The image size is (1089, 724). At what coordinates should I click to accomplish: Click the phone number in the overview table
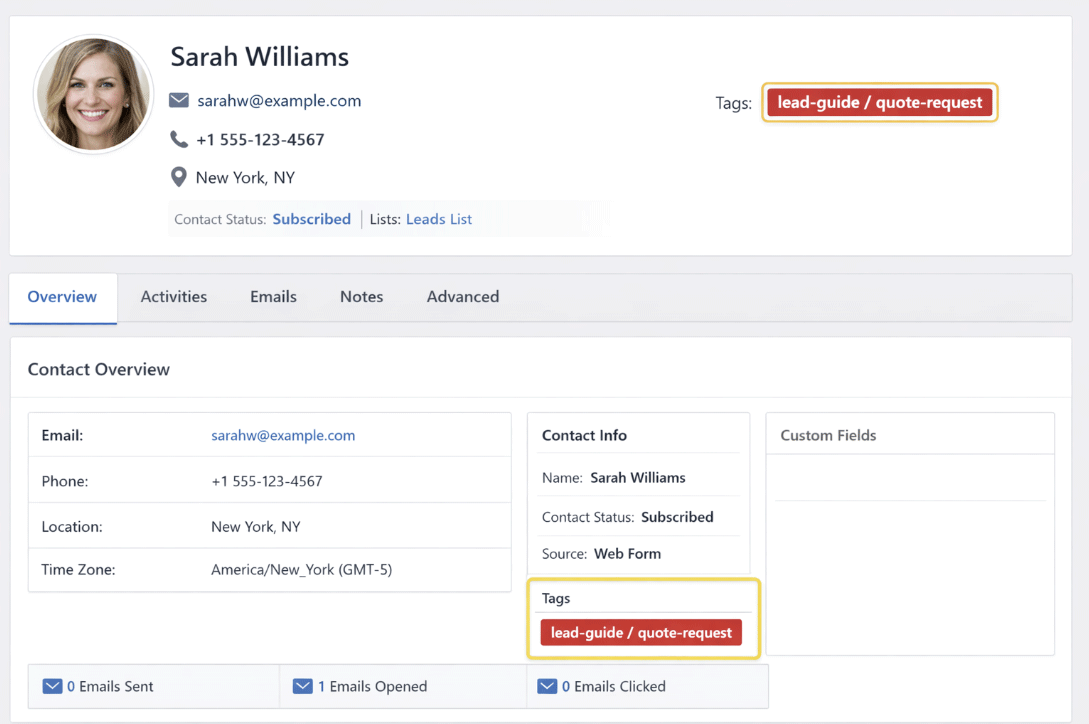coord(266,481)
